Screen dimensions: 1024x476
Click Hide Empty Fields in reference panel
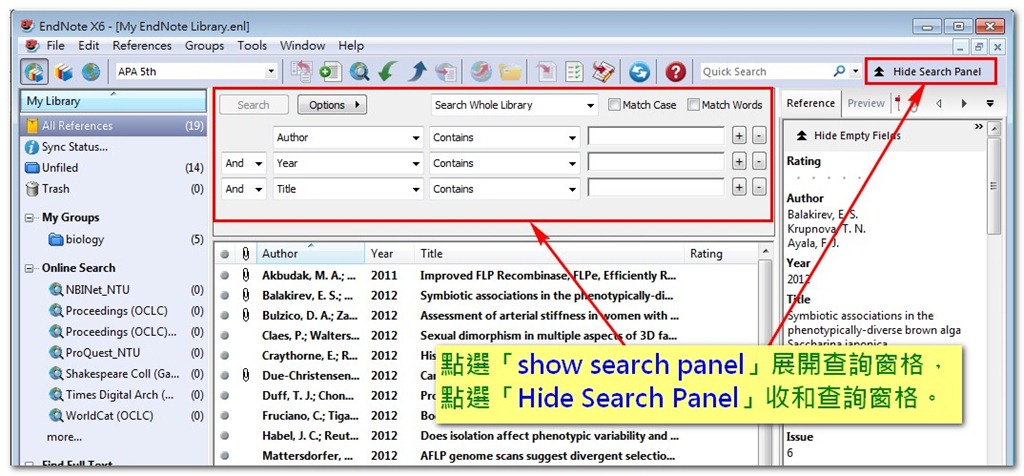pyautogui.click(x=849, y=136)
